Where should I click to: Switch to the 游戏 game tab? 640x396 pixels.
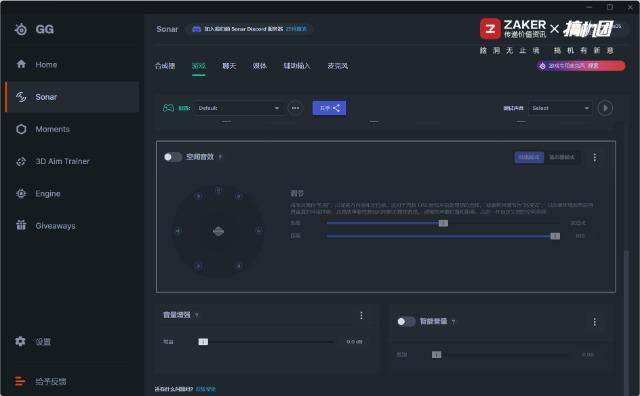(199, 66)
